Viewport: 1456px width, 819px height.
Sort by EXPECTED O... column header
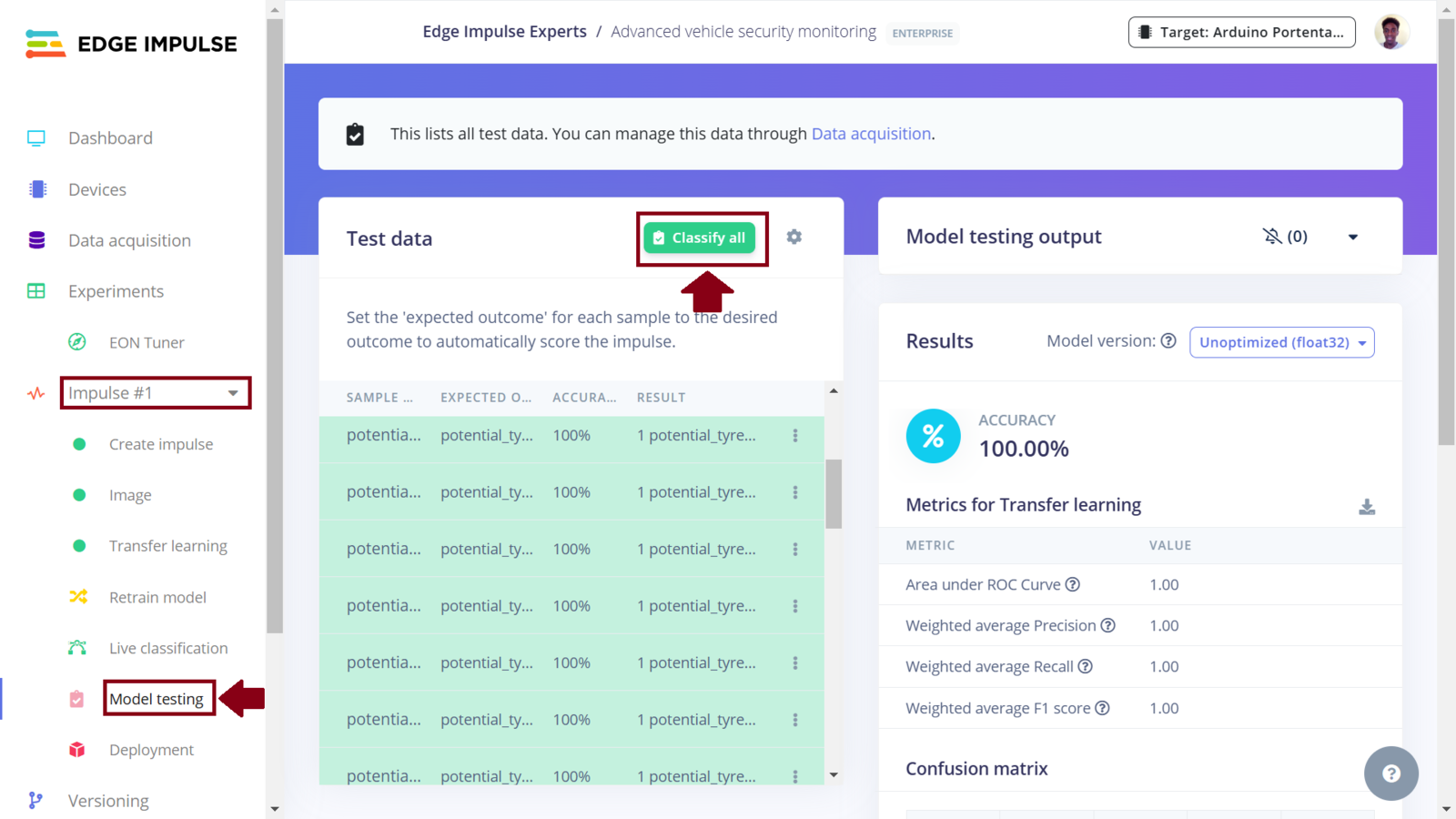tap(486, 398)
